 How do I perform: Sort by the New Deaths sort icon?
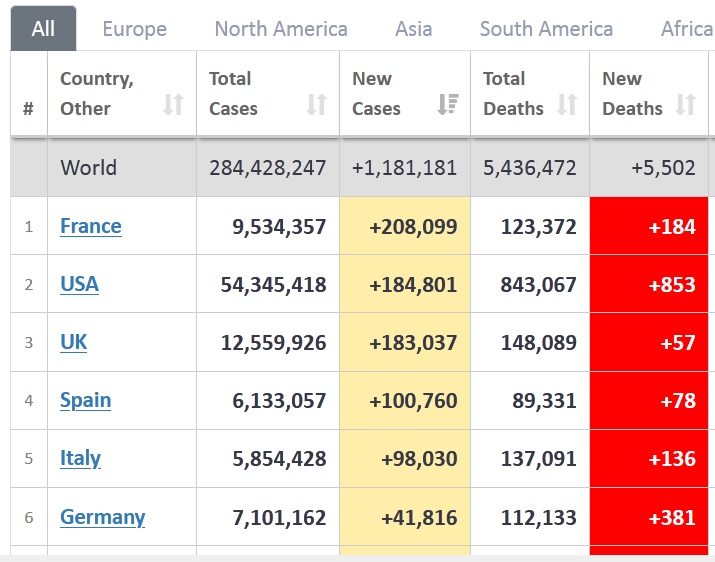(685, 104)
